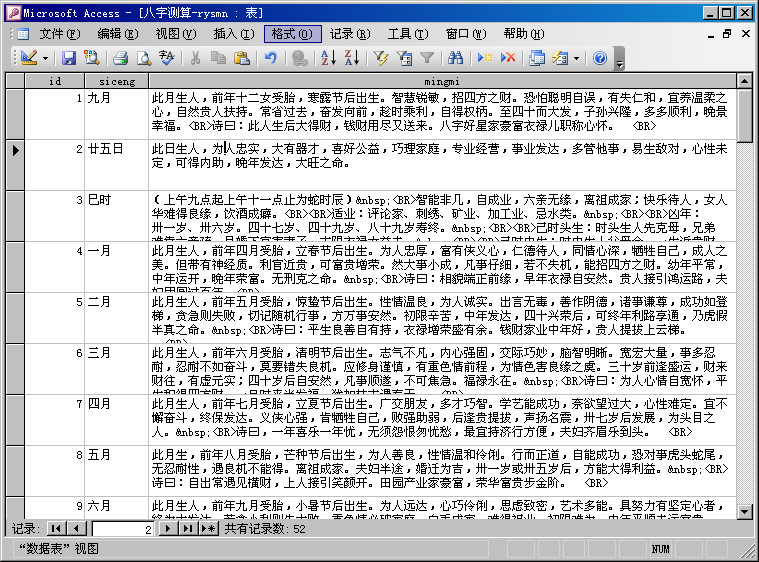This screenshot has width=759, height=562.
Task: Click the Apply Filter funnel icon
Action: point(427,58)
